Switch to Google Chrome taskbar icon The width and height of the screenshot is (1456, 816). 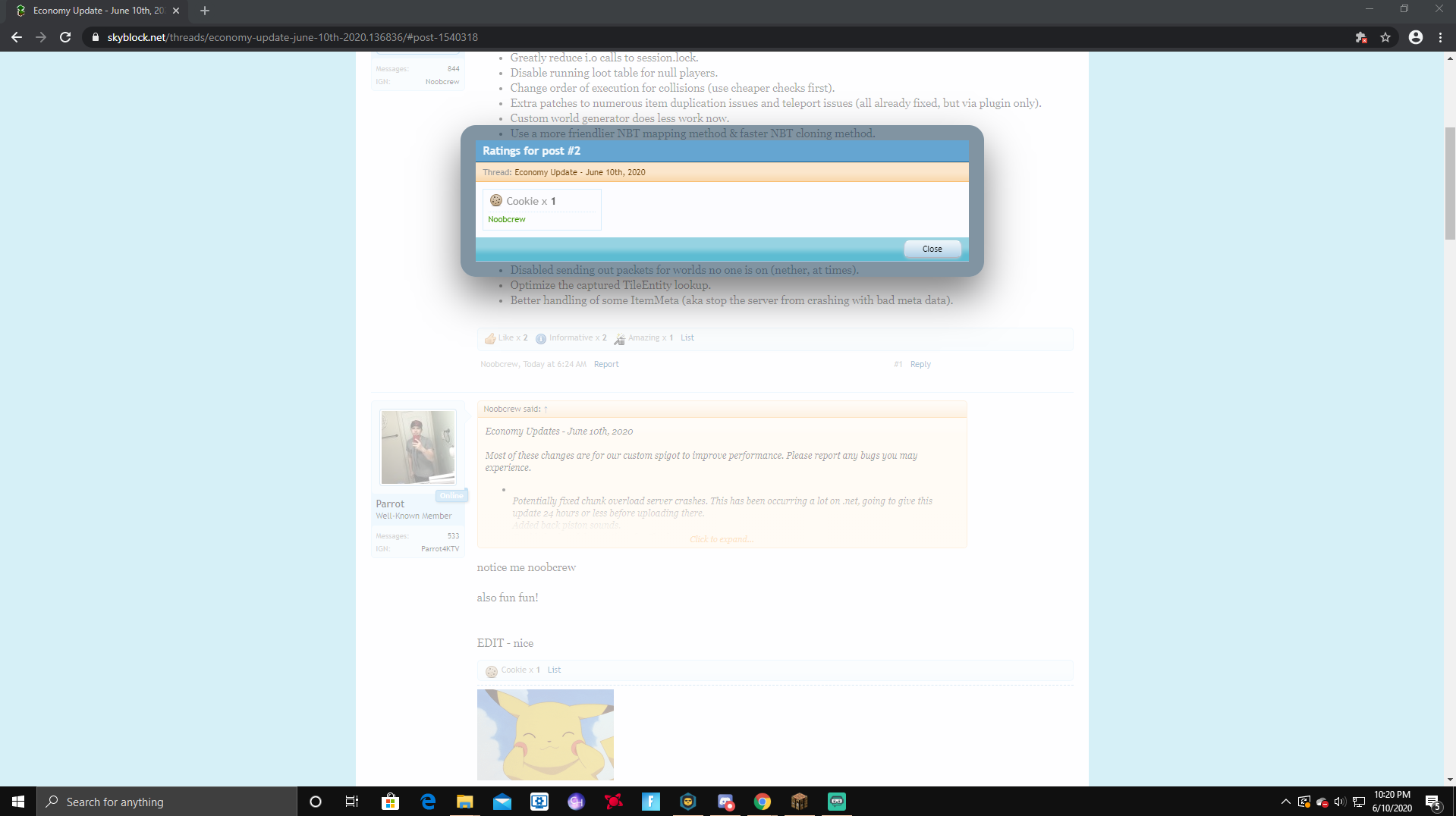763,802
